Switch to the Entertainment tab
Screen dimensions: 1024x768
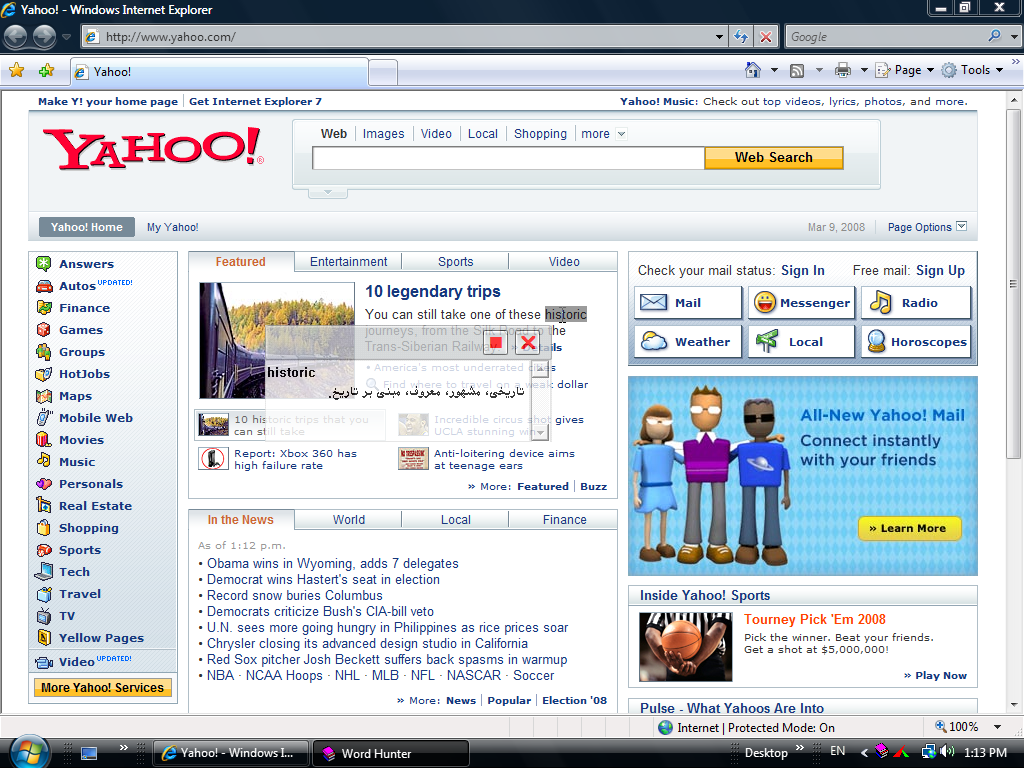point(348,261)
